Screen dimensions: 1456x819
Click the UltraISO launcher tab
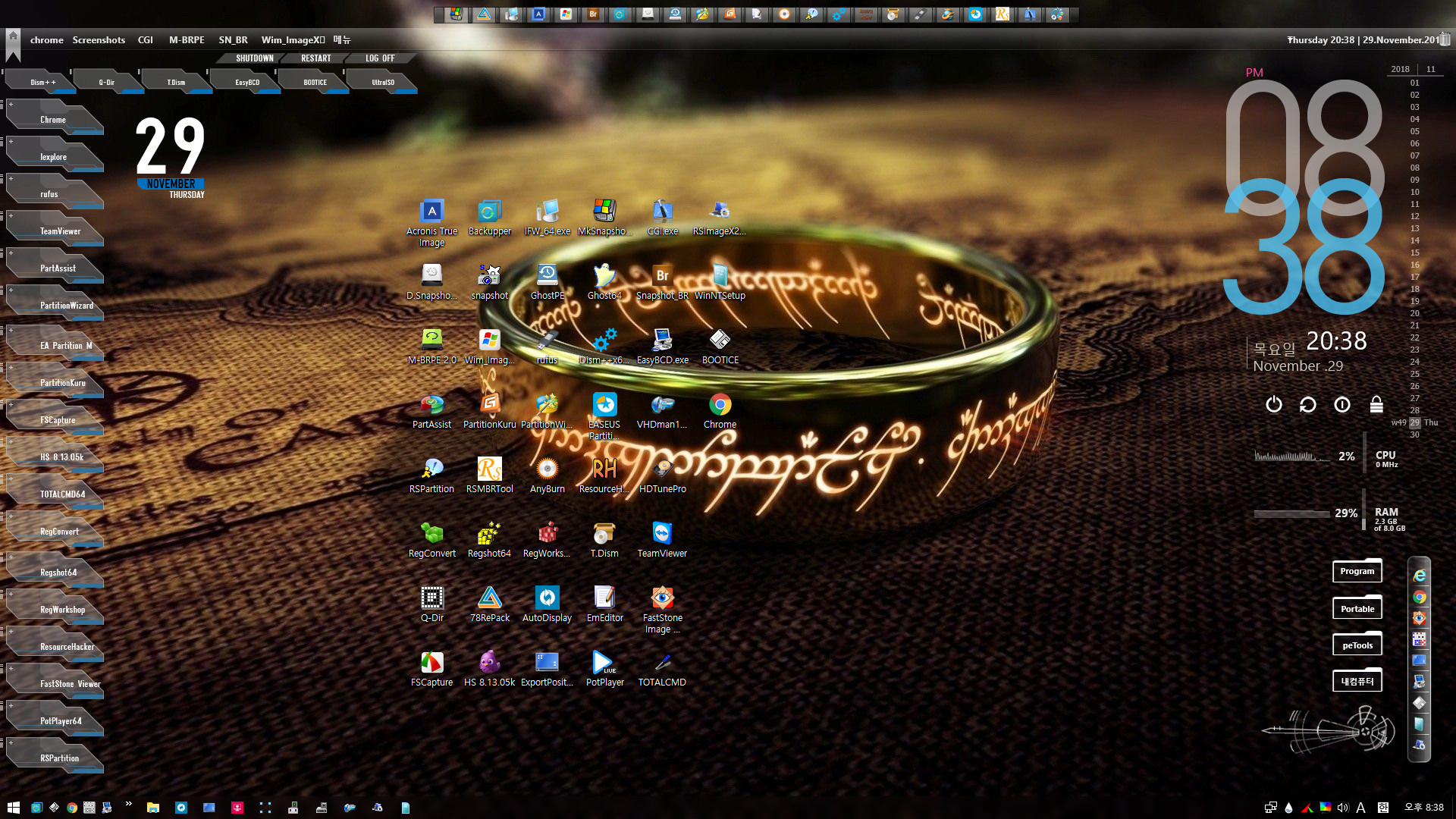(383, 82)
